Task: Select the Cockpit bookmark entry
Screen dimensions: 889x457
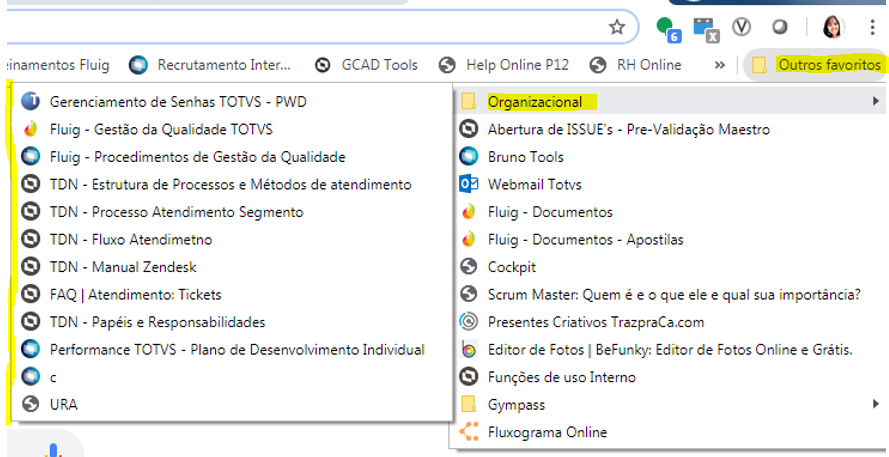Action: pyautogui.click(x=511, y=267)
